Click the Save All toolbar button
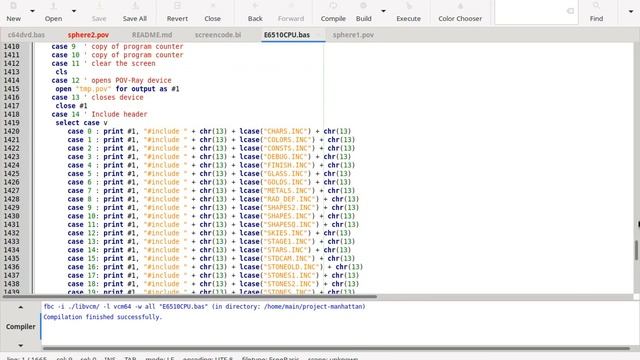This screenshot has height=360, width=640. point(135,12)
